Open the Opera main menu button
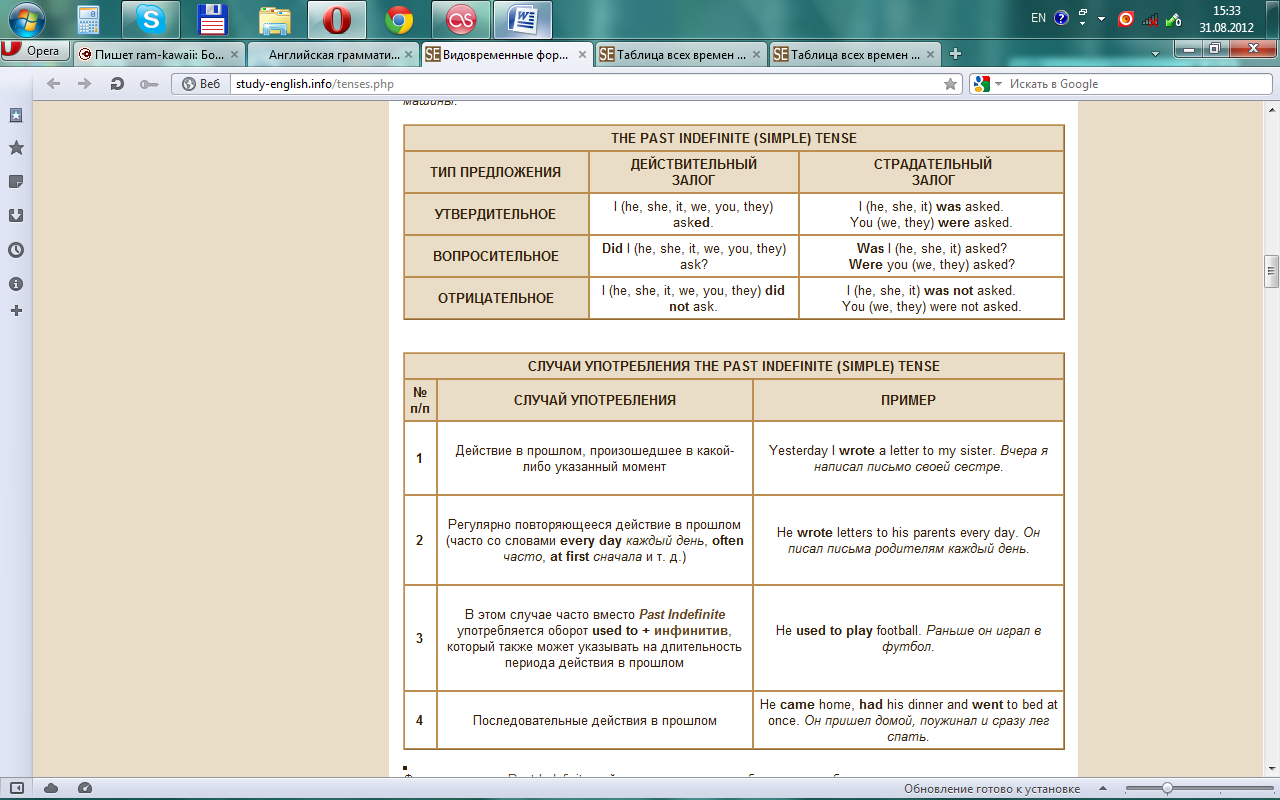 (x=35, y=51)
